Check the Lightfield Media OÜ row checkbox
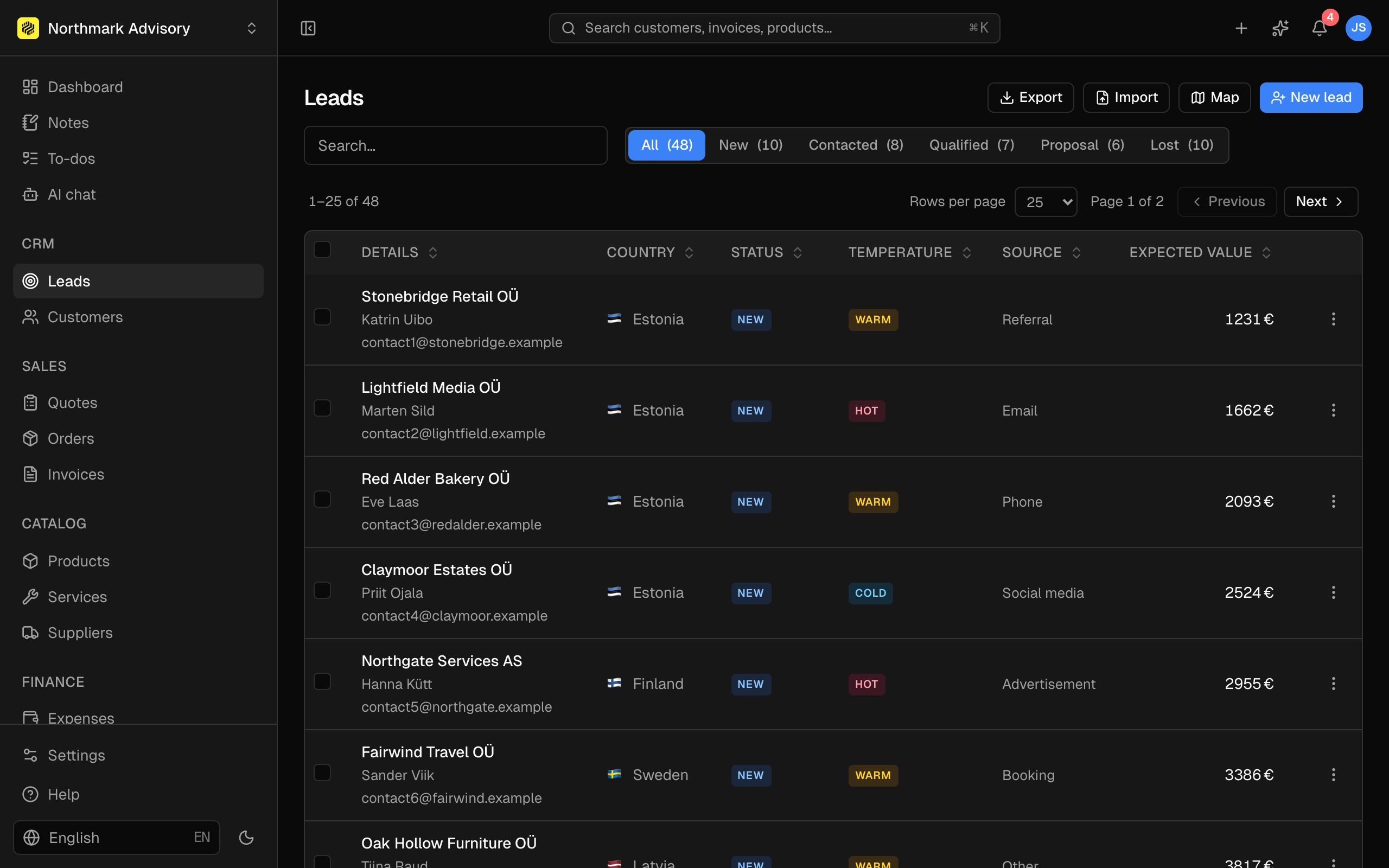This screenshot has height=868, width=1389. [x=323, y=408]
